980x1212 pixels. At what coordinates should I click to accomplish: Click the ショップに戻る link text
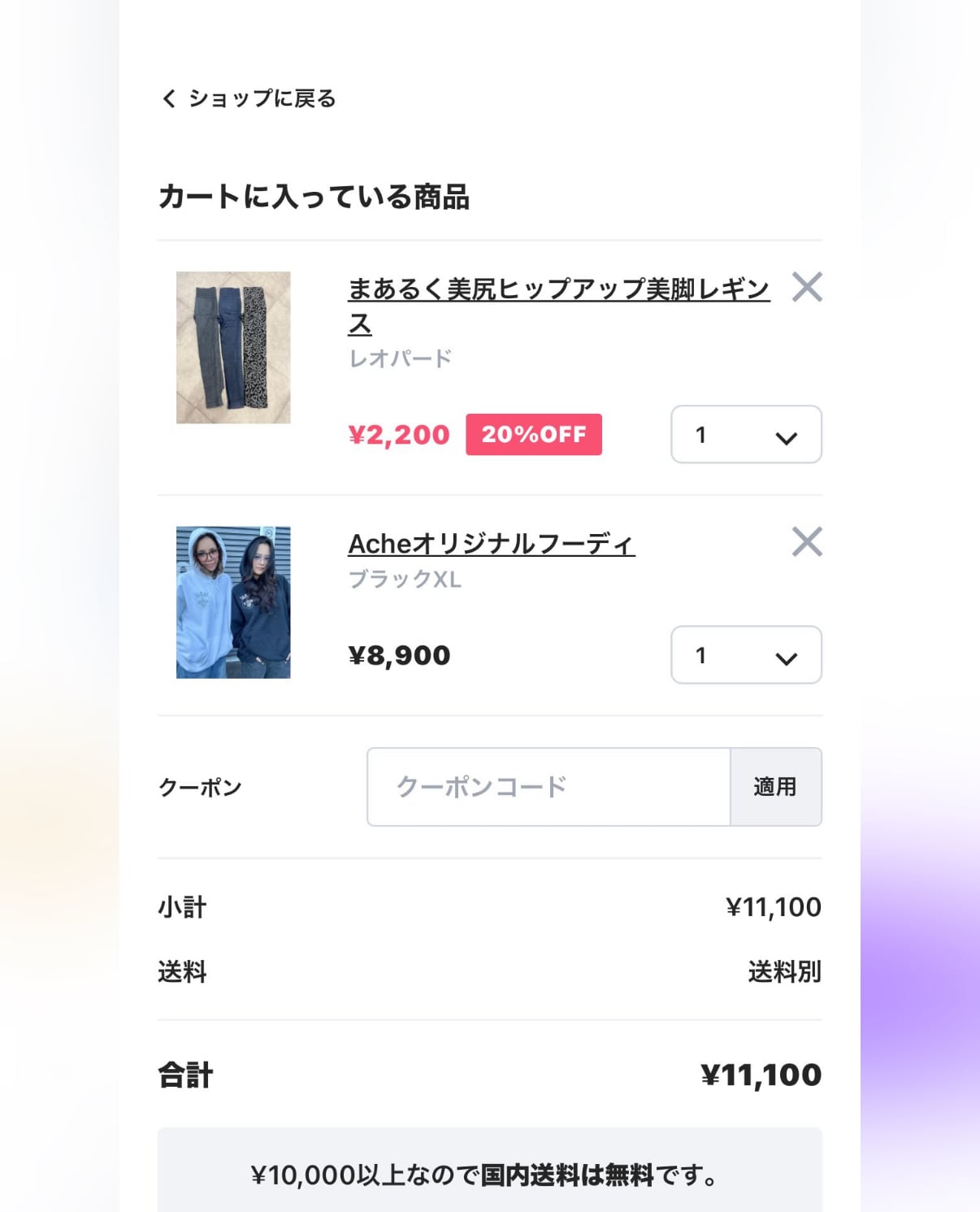point(262,99)
